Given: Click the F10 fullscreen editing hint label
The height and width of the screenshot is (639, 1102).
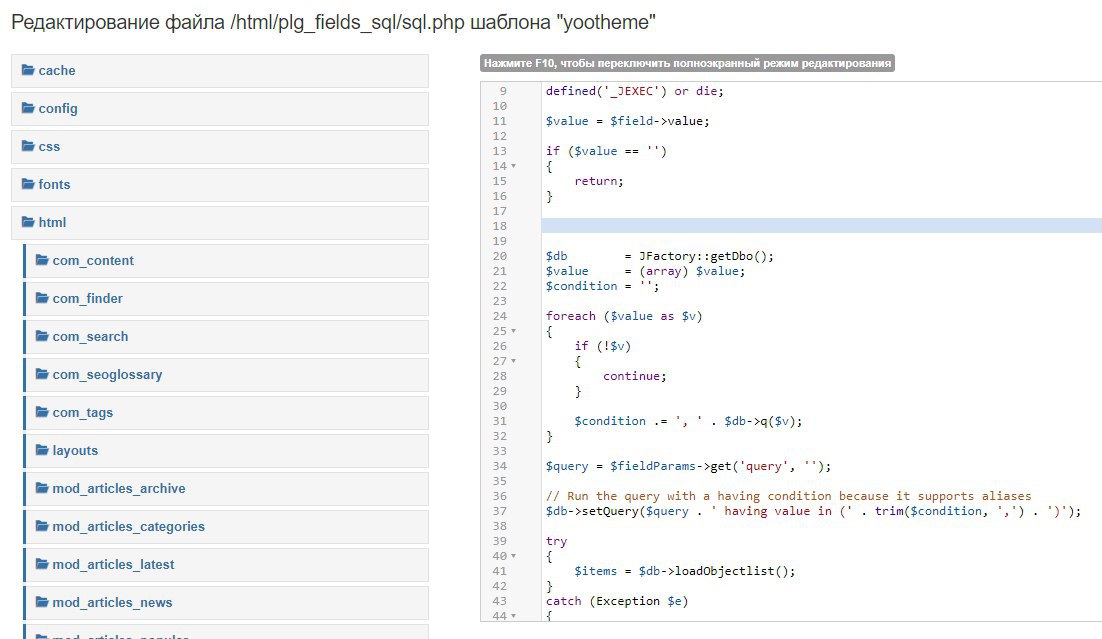Looking at the screenshot, I should (x=687, y=63).
